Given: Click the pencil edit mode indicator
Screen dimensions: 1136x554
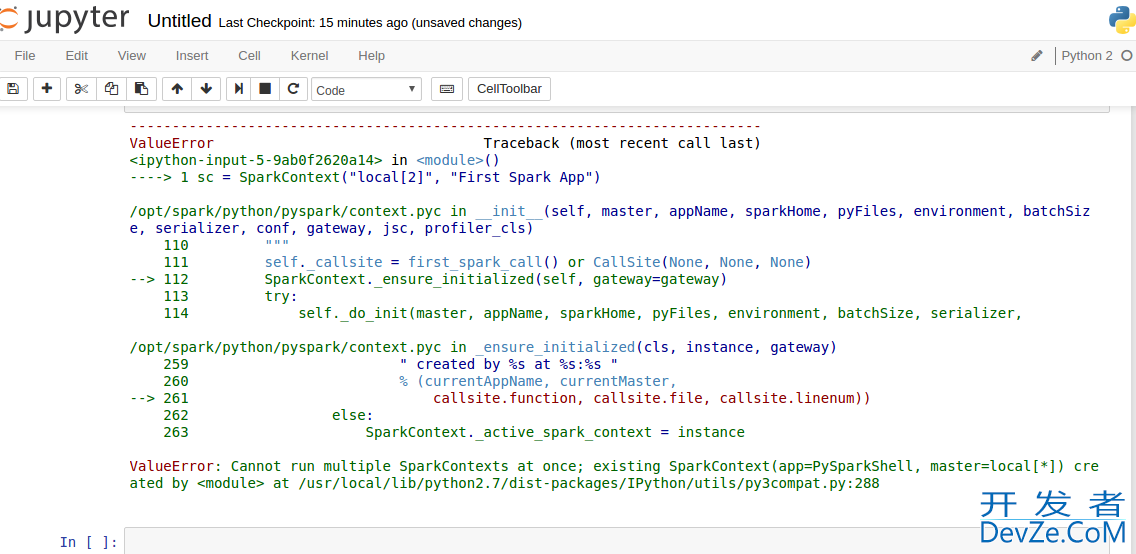Looking at the screenshot, I should 1037,56.
